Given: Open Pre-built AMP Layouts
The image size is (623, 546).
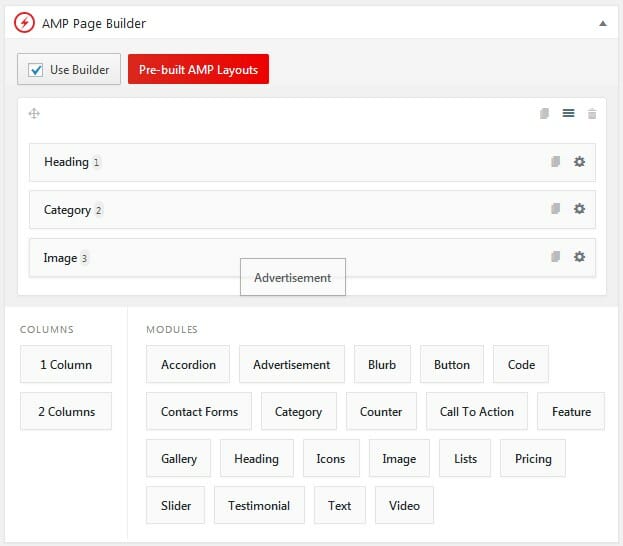Looking at the screenshot, I should click(198, 69).
